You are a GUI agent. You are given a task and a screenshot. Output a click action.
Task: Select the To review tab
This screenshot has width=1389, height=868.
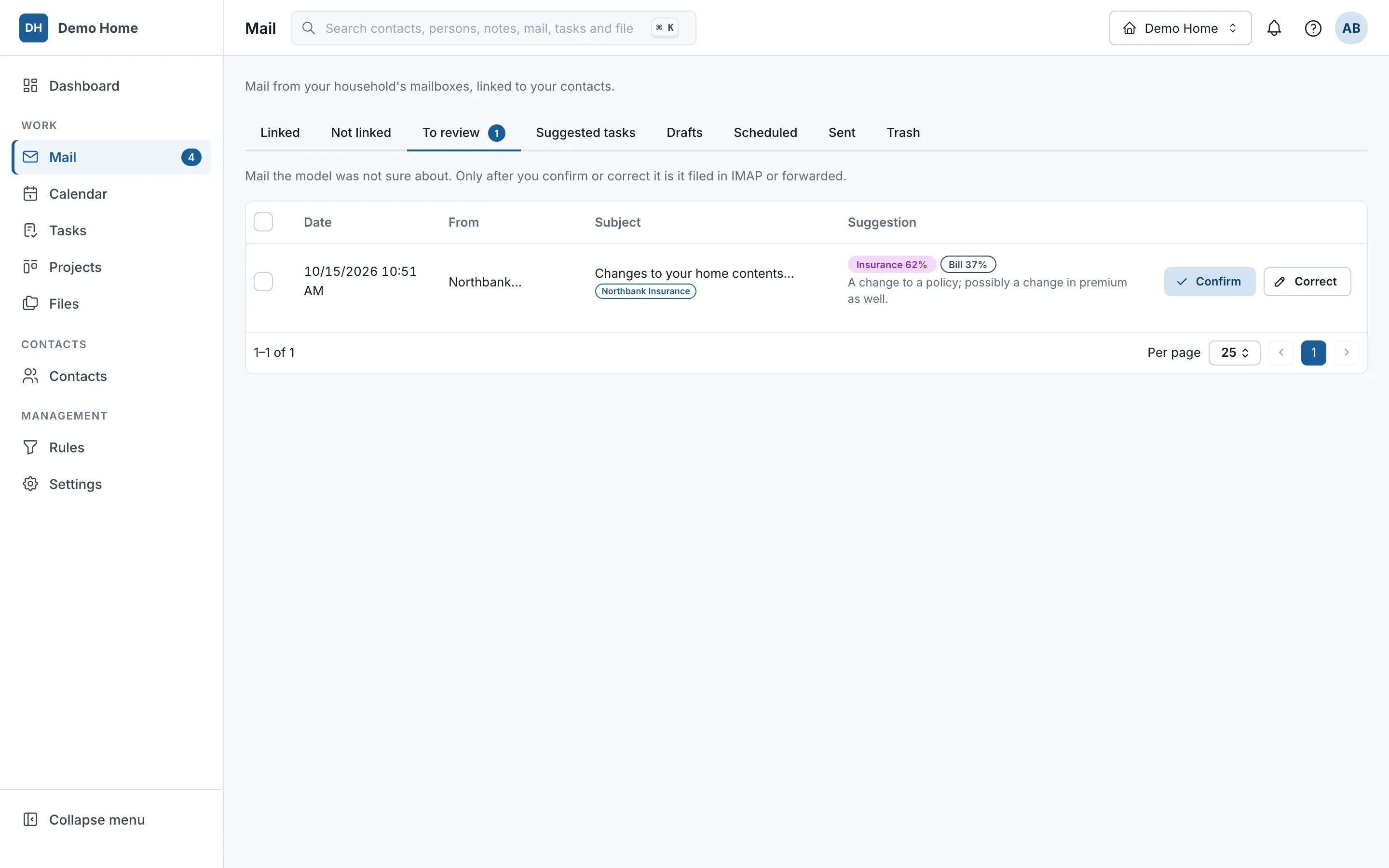[464, 133]
